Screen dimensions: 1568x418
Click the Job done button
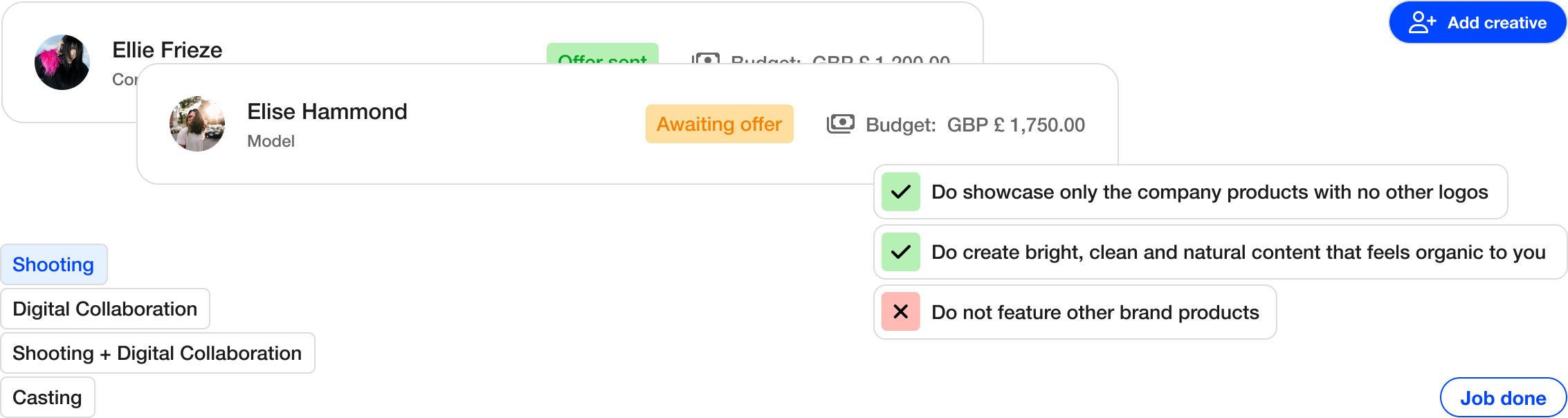(x=1503, y=398)
